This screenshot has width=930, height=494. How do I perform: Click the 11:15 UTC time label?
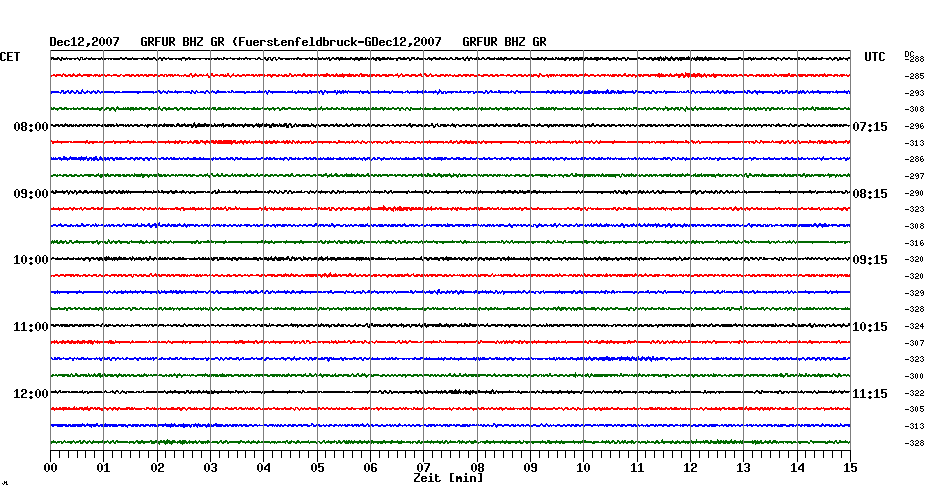[870, 394]
